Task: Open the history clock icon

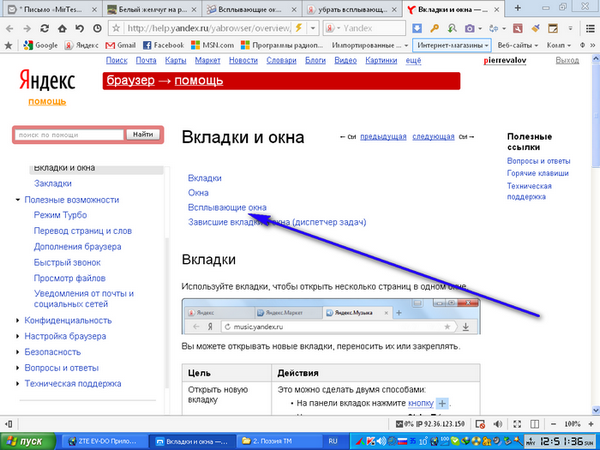Action: (x=97, y=28)
